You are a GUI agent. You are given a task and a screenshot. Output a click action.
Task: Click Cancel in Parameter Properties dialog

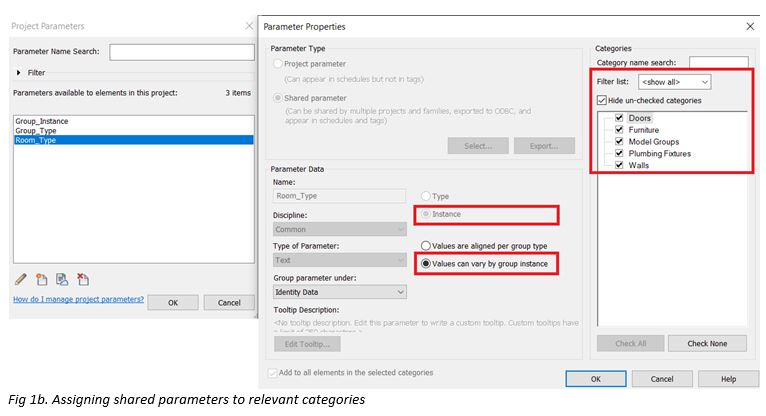[x=662, y=379]
